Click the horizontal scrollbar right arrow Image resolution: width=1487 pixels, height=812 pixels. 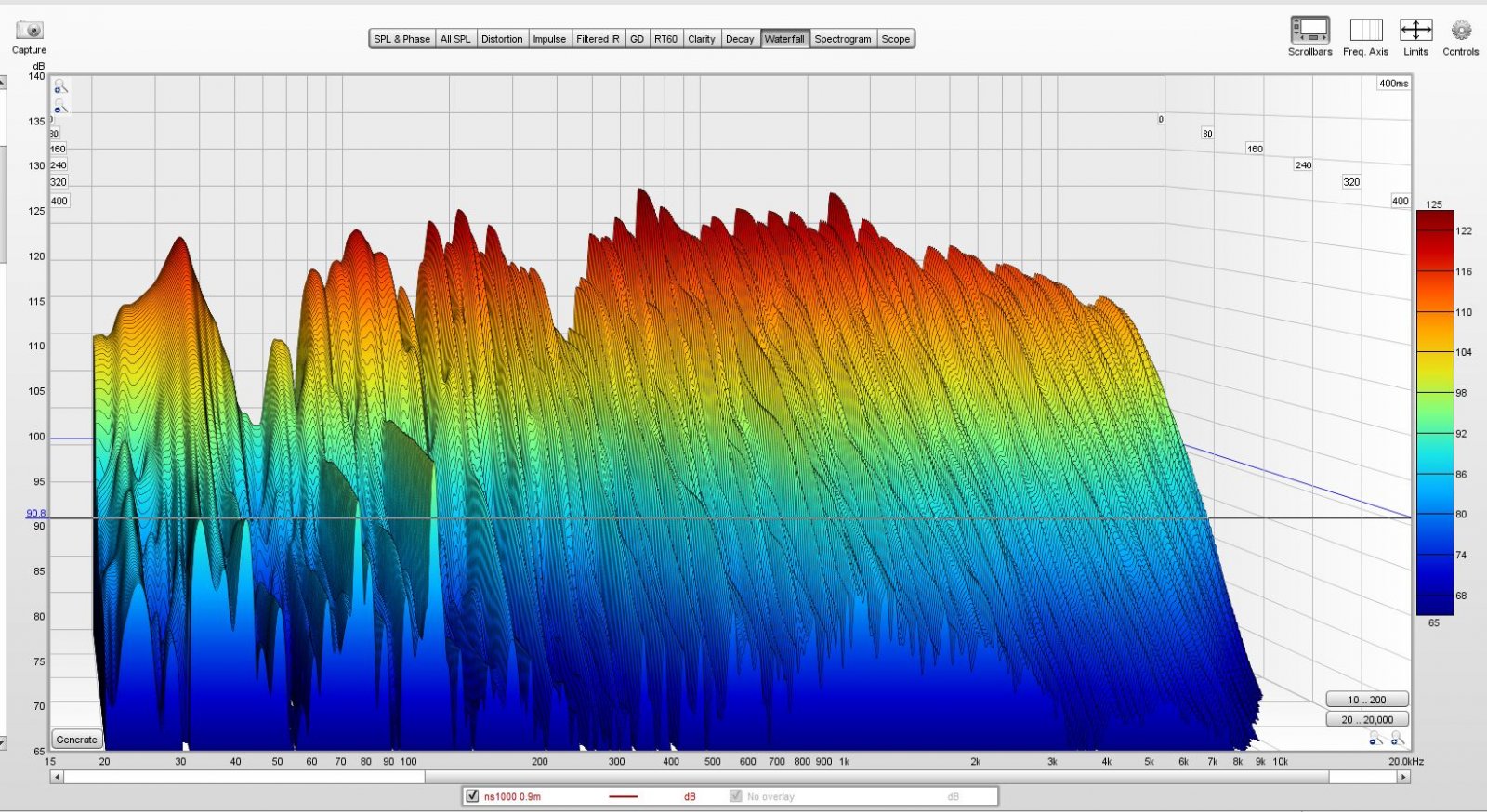point(1403,777)
